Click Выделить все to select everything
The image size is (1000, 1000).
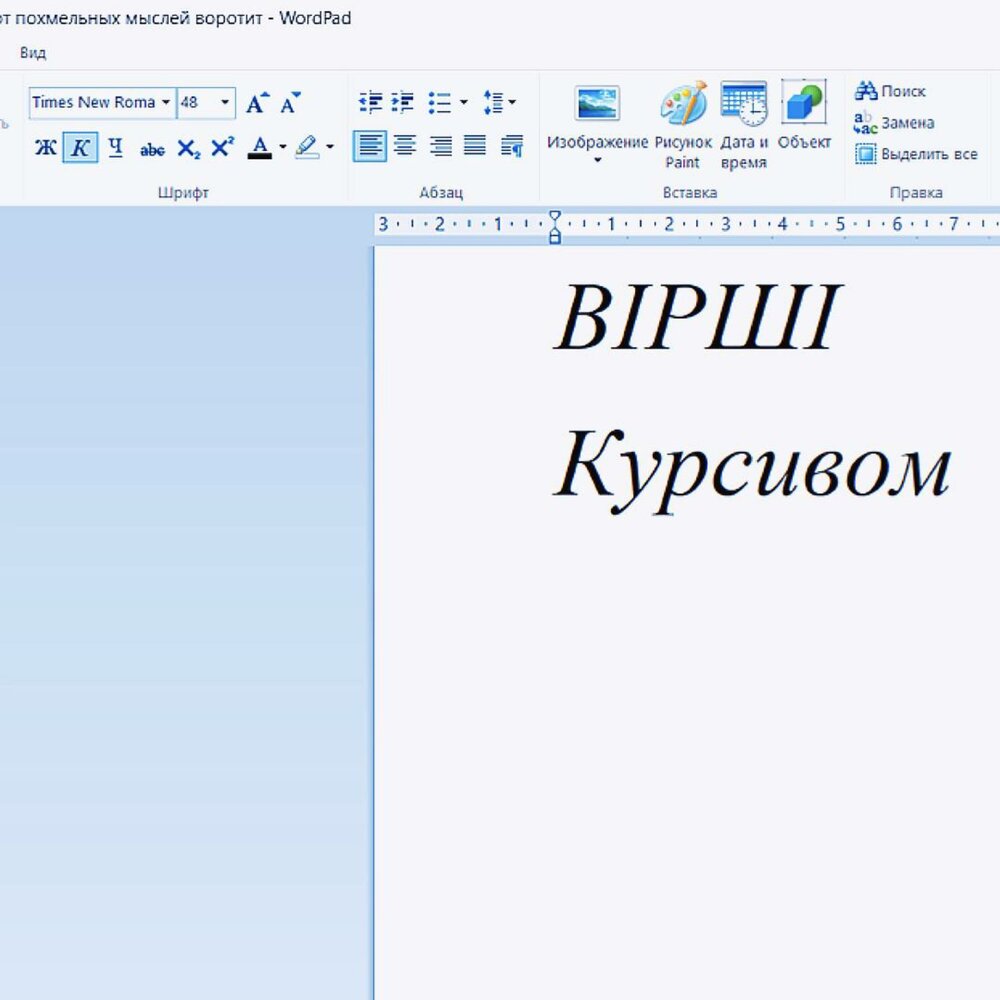point(916,154)
